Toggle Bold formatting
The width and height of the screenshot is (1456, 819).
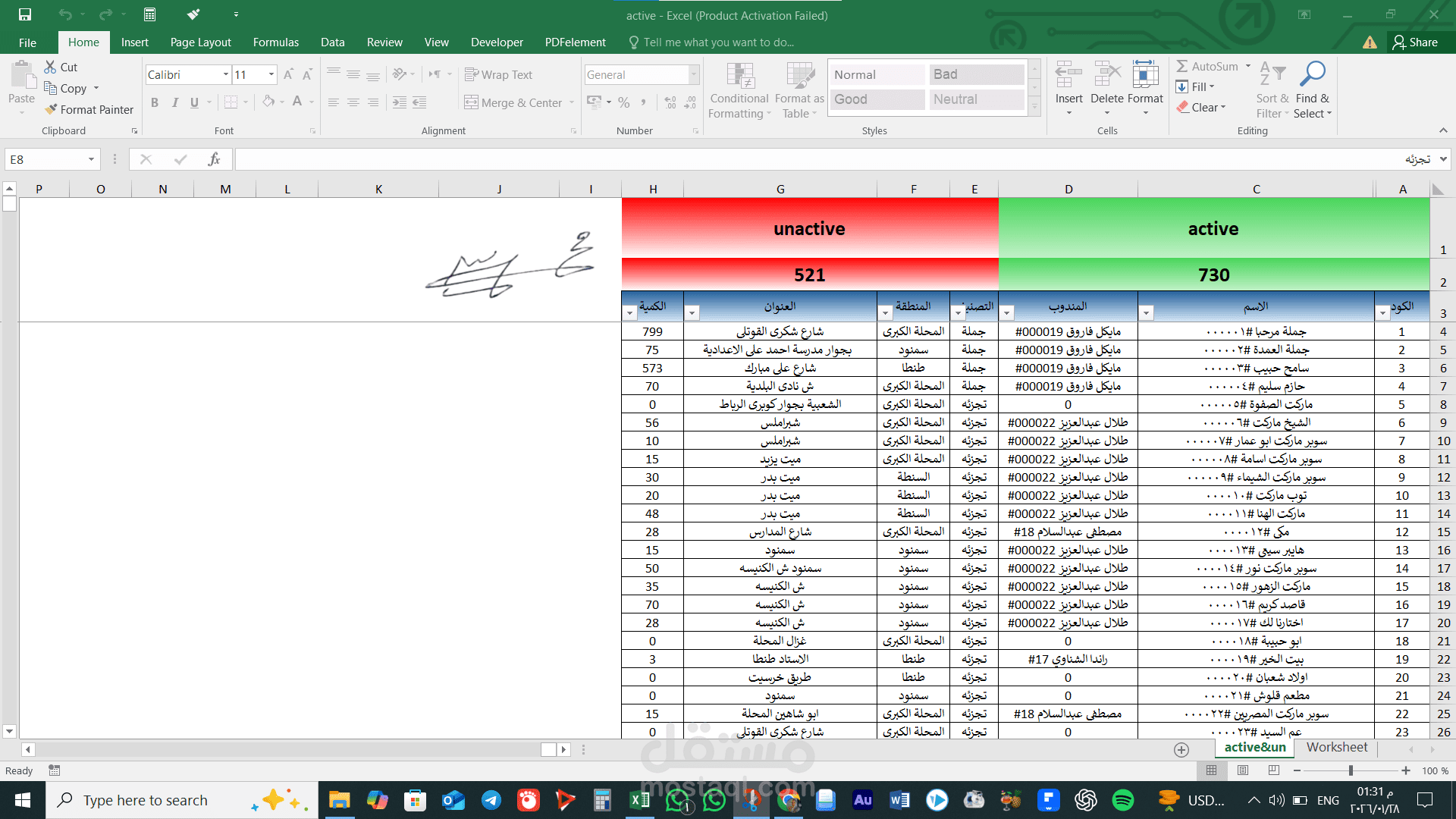click(x=155, y=102)
